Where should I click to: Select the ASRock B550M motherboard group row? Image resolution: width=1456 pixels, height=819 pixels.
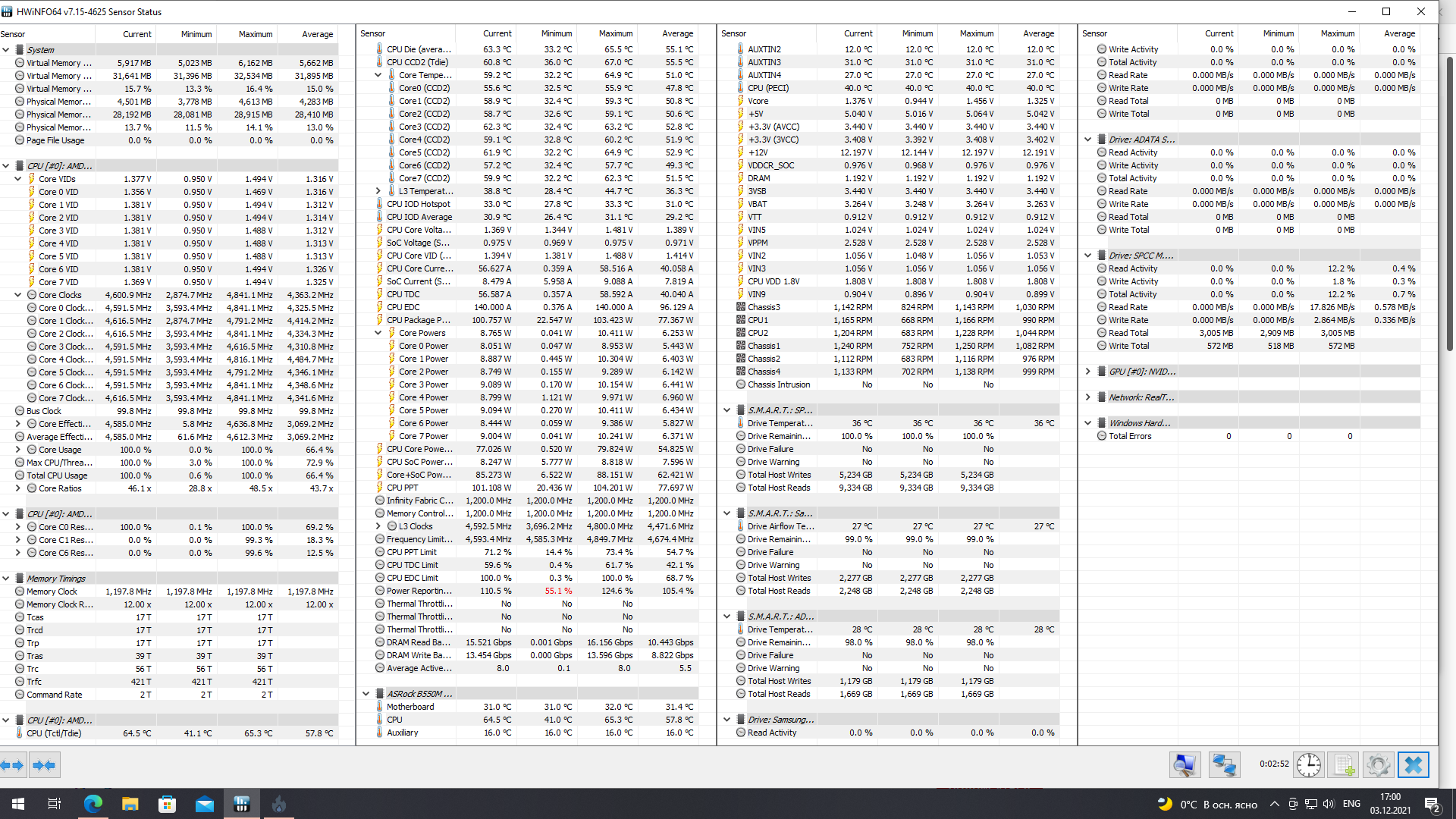(419, 694)
